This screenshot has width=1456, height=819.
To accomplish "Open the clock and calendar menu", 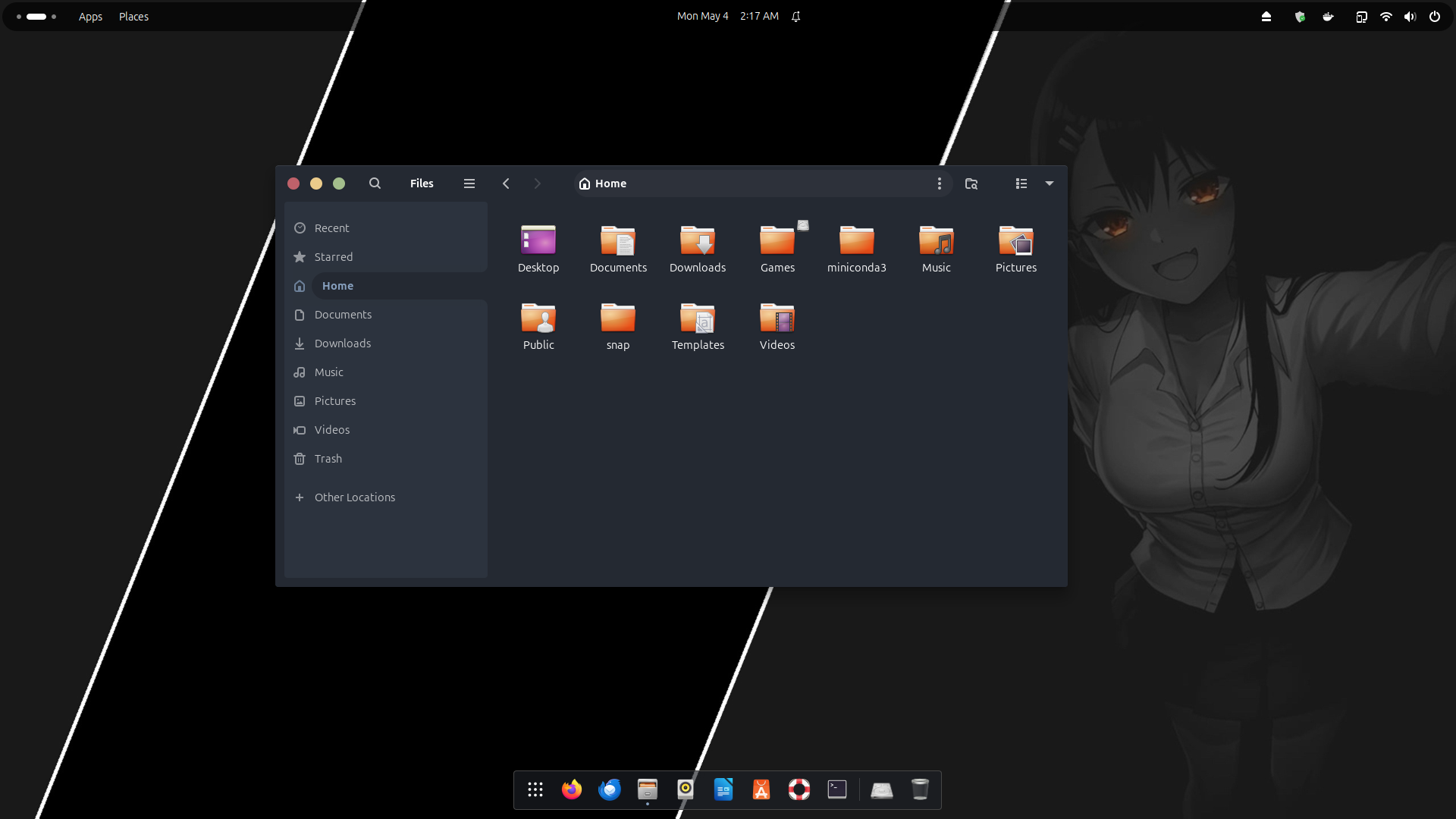I will [728, 16].
